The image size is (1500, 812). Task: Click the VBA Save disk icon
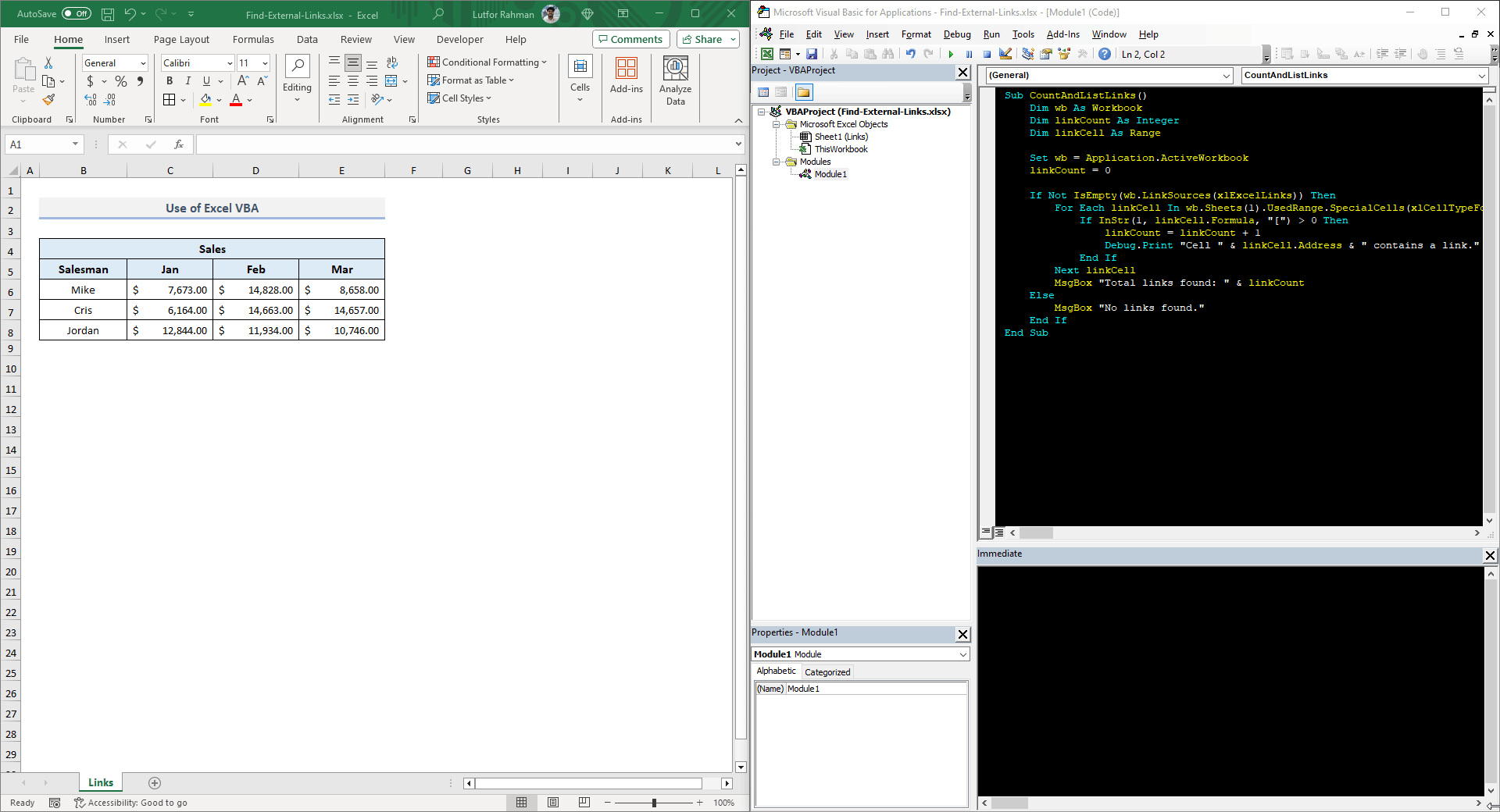812,55
